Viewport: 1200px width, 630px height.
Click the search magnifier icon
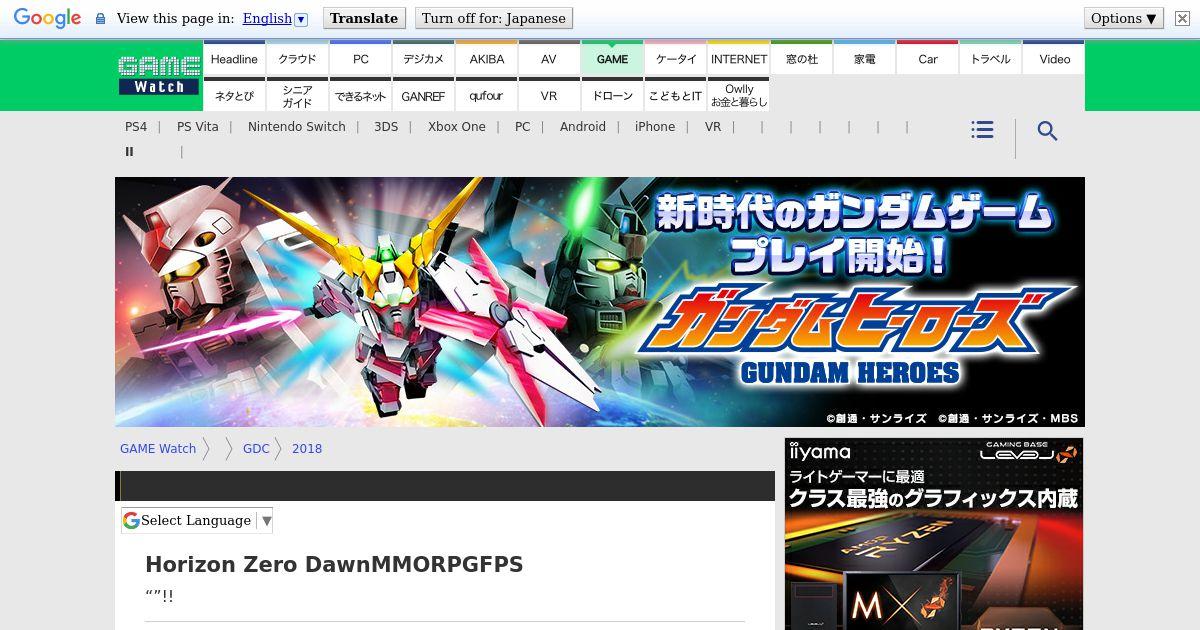(x=1047, y=131)
